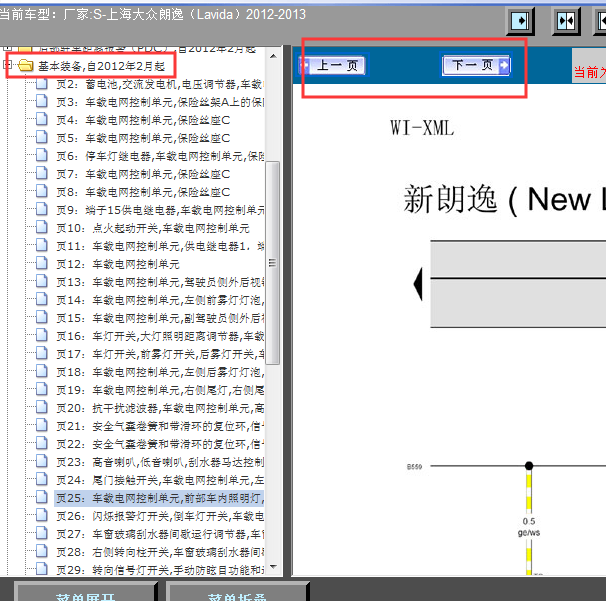Open 页21: 安全气囊卷簧 entry
The height and width of the screenshot is (601, 606).
click(x=160, y=426)
